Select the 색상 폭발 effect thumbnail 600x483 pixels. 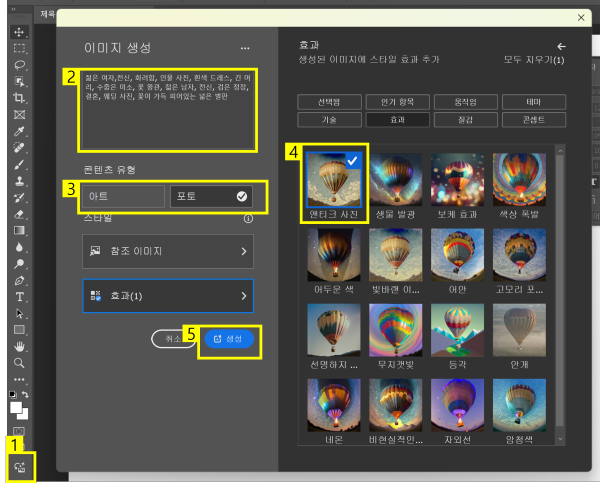coord(519,179)
